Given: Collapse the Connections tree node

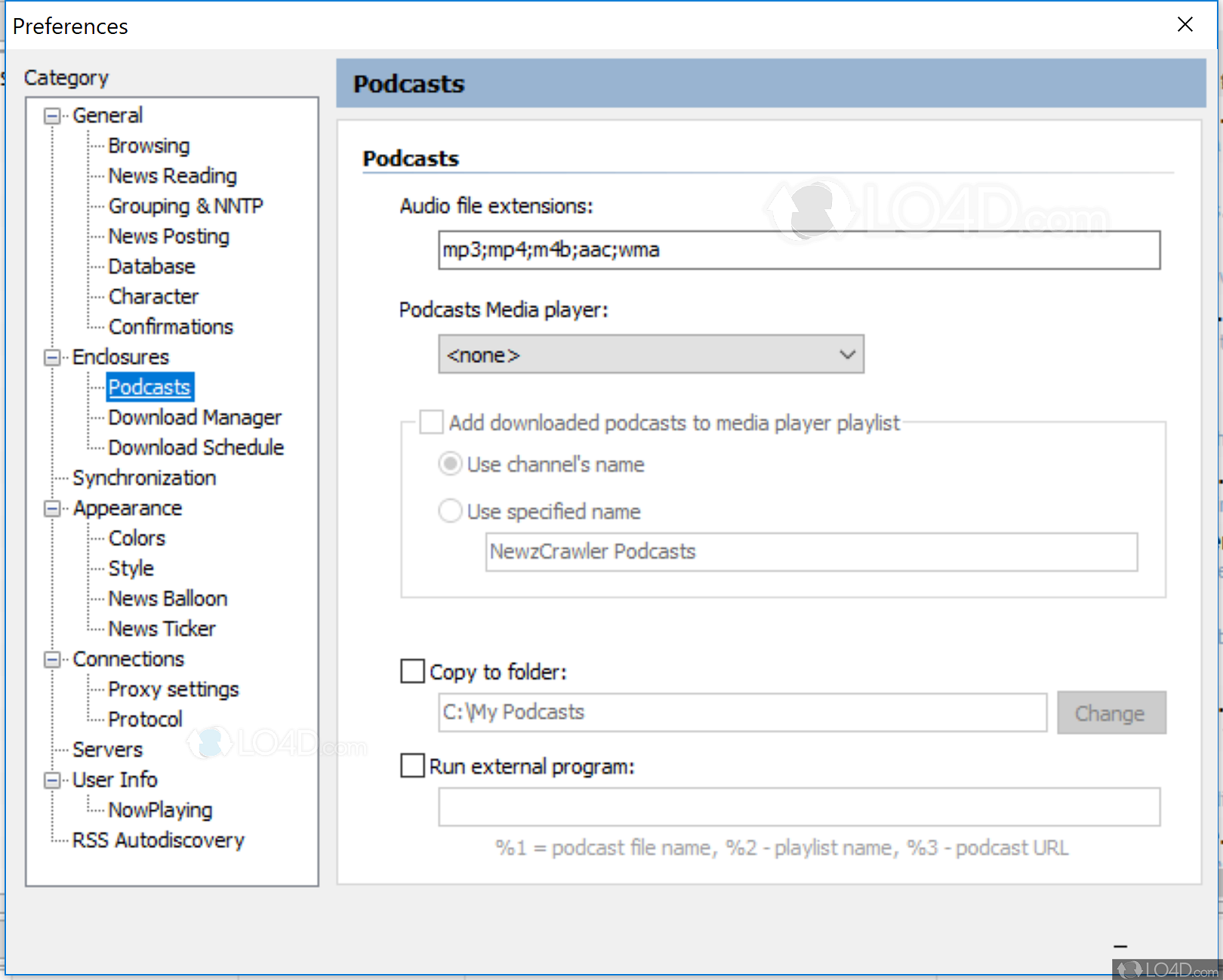Looking at the screenshot, I should (x=52, y=660).
